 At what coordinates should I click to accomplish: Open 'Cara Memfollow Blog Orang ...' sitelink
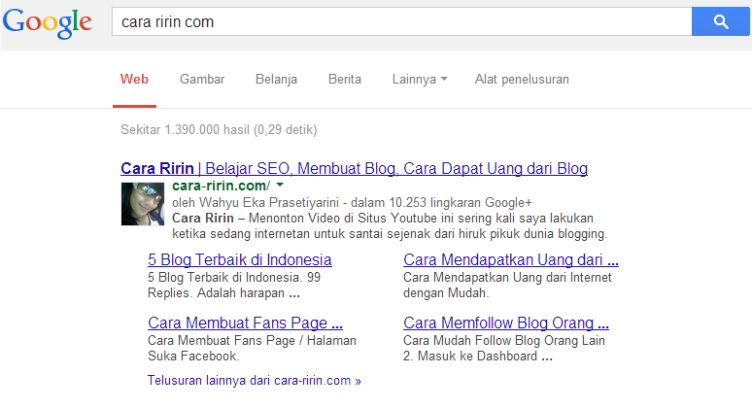(506, 323)
